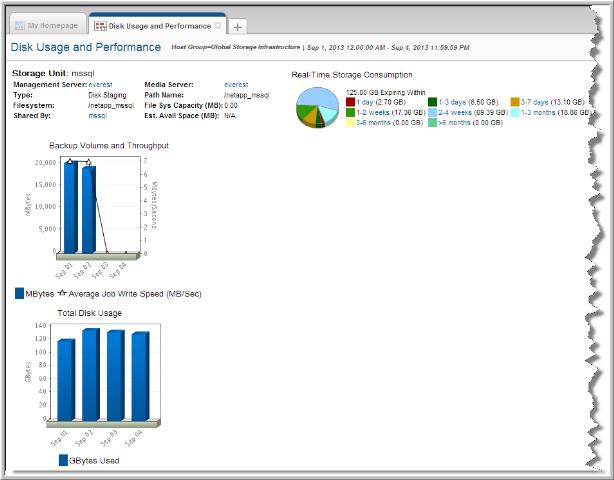Viewport: 614px width, 480px height.
Task: Click the GBytes Used legend icon
Action: tap(63, 460)
